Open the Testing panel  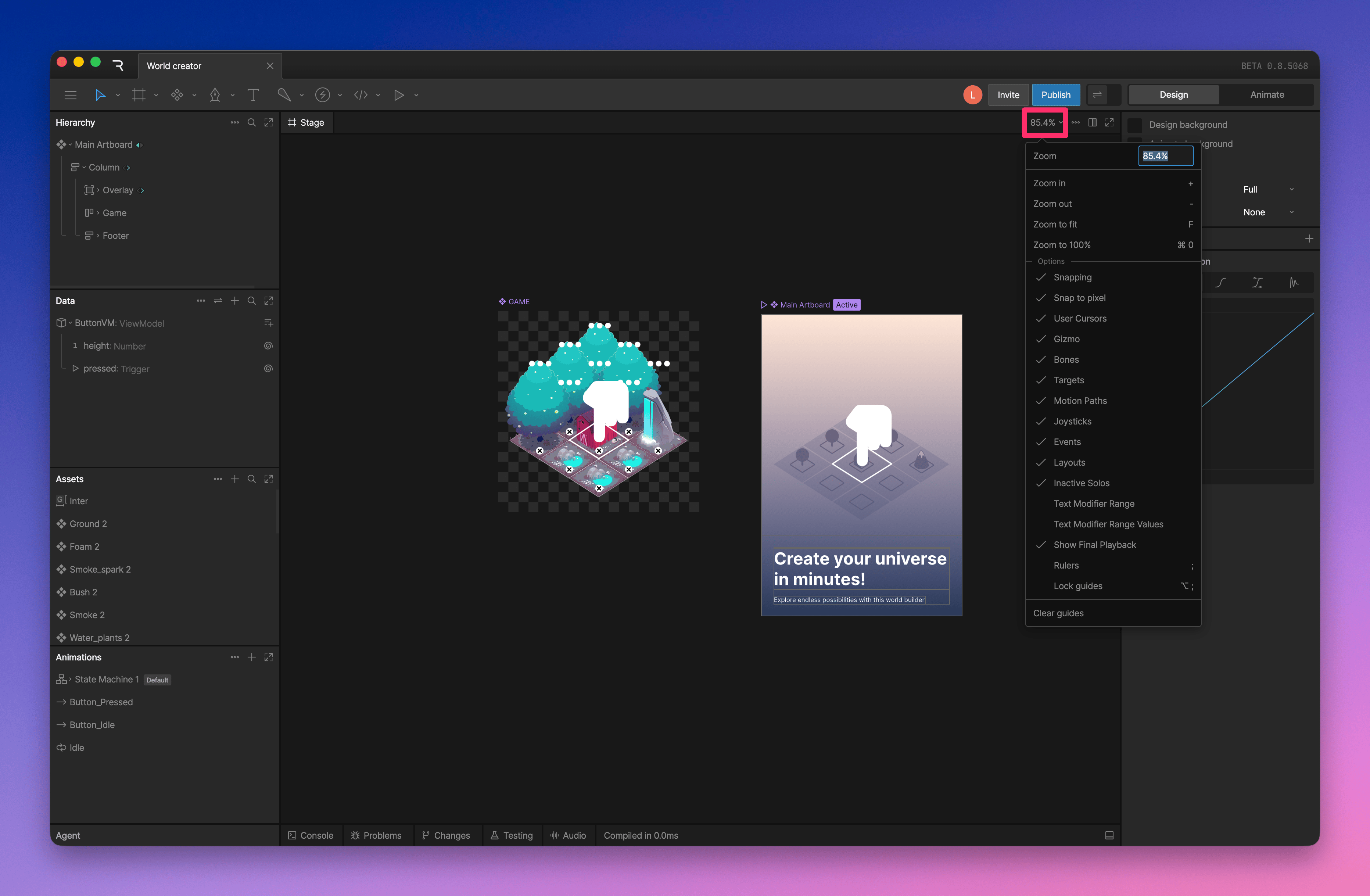tap(512, 835)
